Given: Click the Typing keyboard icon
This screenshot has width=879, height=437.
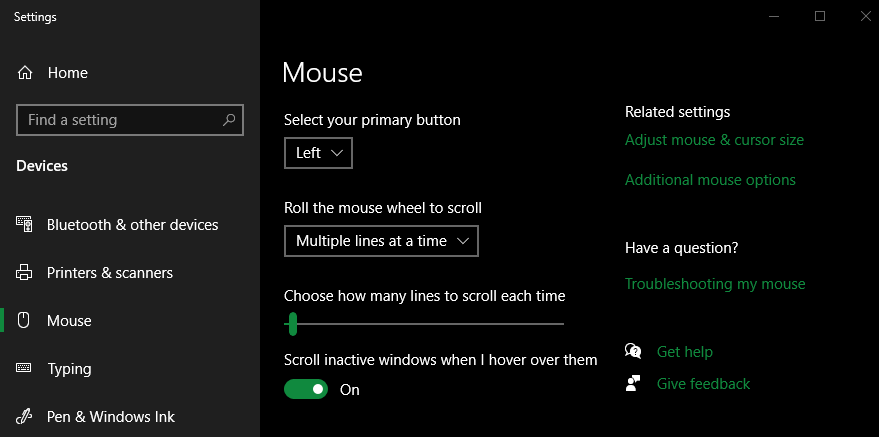Looking at the screenshot, I should point(24,368).
